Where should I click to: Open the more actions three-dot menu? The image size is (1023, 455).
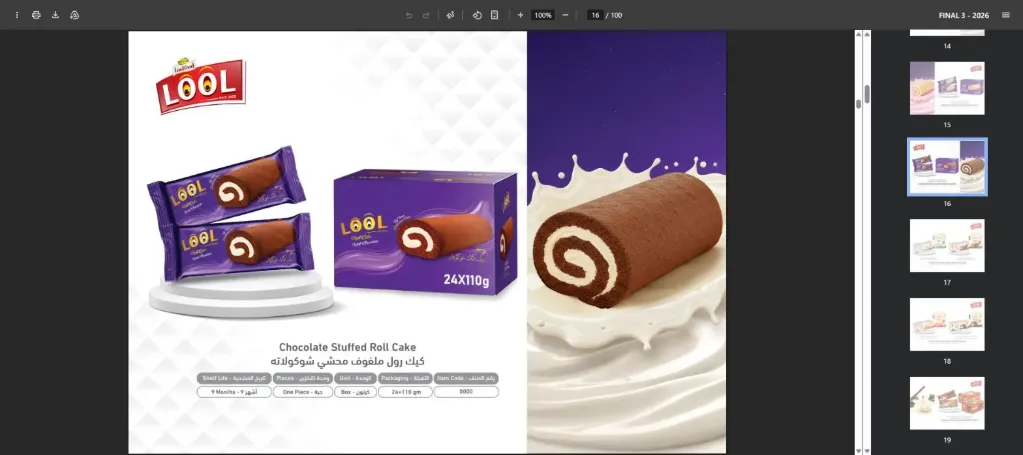click(x=17, y=15)
